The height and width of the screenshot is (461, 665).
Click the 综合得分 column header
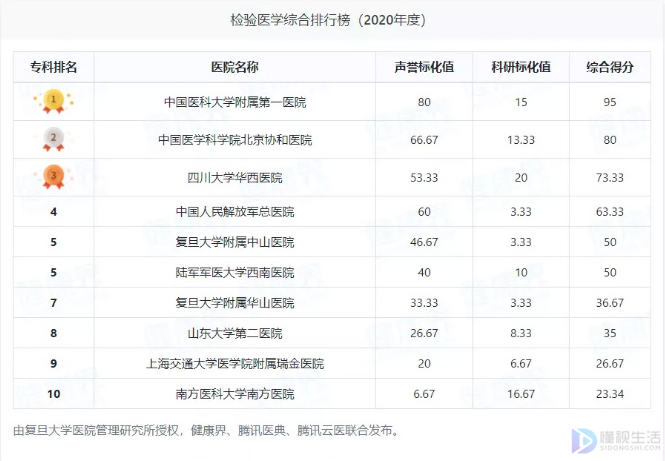coord(610,67)
